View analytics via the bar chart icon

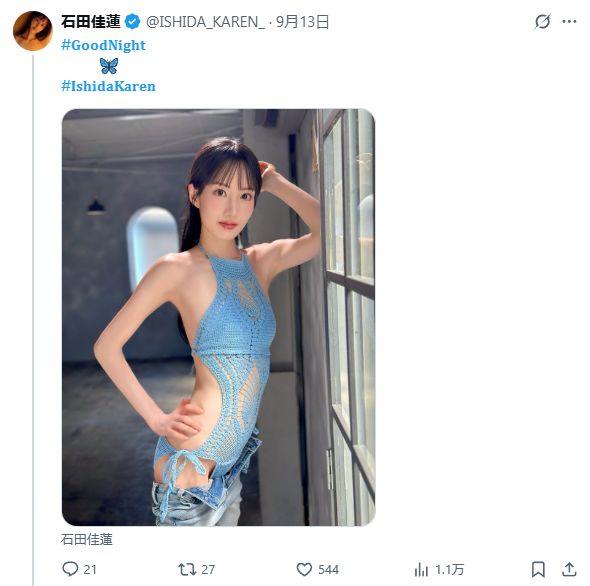point(421,569)
